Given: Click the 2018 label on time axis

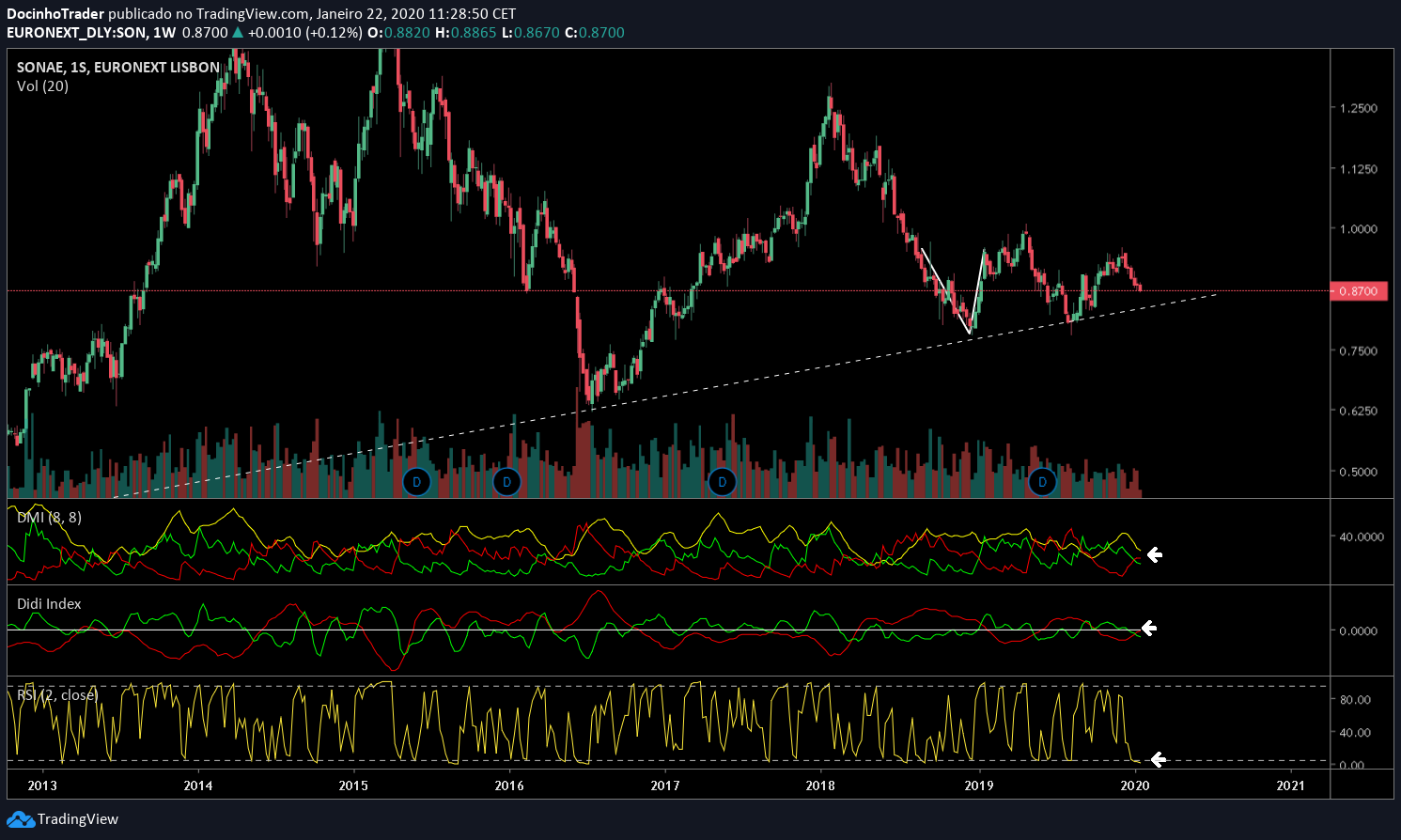Looking at the screenshot, I should (820, 786).
